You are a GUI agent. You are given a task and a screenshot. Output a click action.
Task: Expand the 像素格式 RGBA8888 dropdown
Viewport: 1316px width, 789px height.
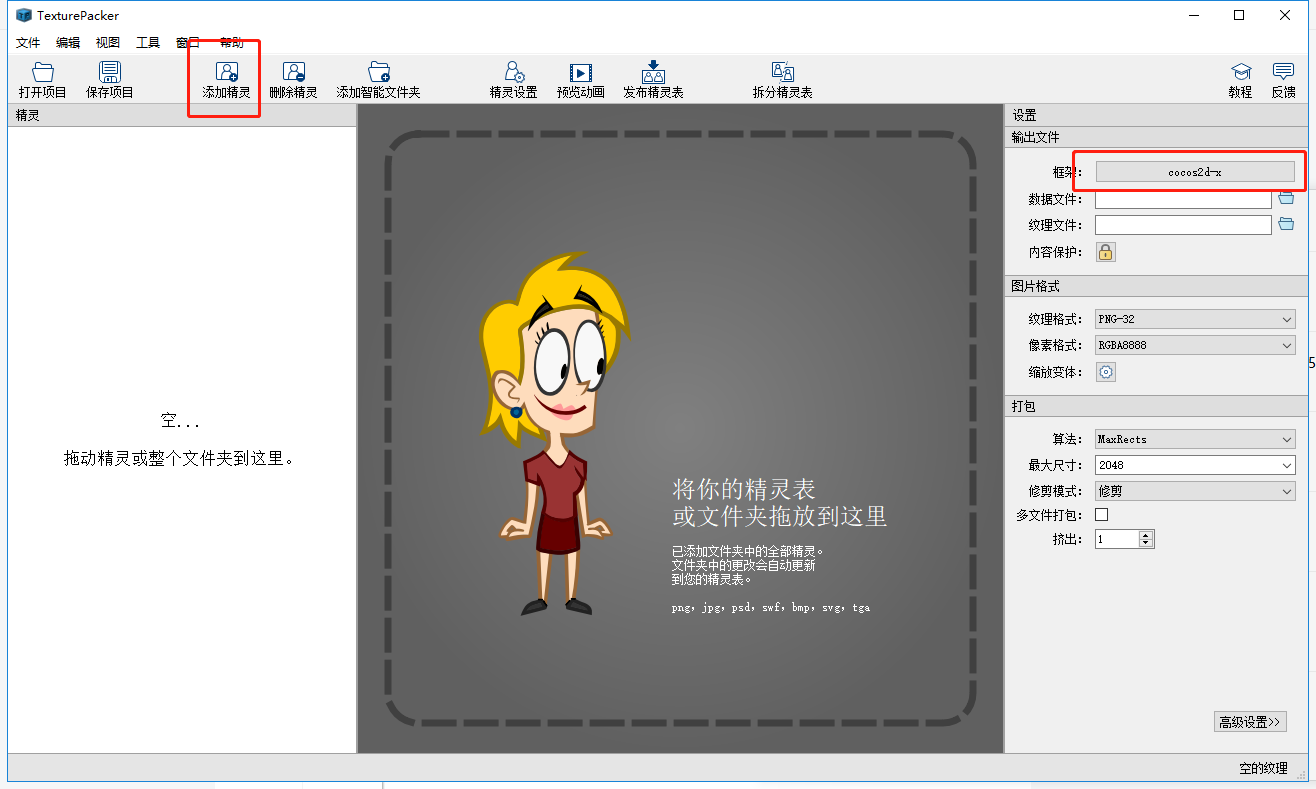coord(1194,344)
